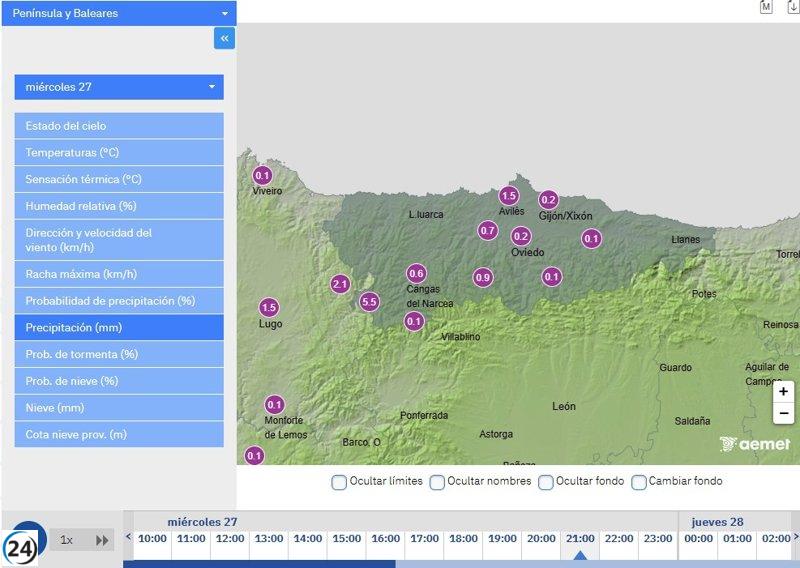Toggle the Ocultar nombres checkbox
This screenshot has height=568, width=800.
[x=437, y=482]
